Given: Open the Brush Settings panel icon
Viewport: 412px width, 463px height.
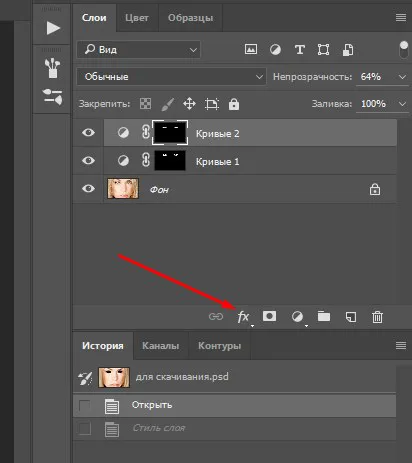Looking at the screenshot, I should click(x=53, y=97).
